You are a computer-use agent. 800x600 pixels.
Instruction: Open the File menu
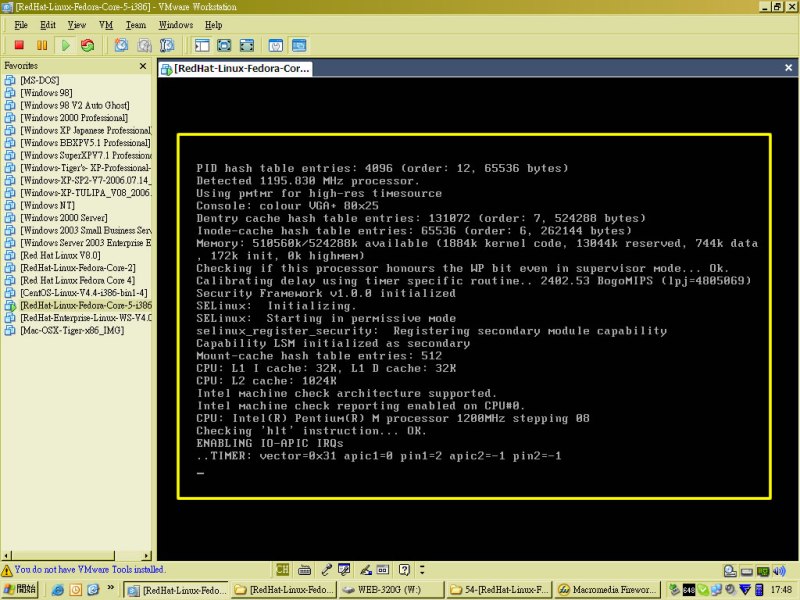click(21, 25)
